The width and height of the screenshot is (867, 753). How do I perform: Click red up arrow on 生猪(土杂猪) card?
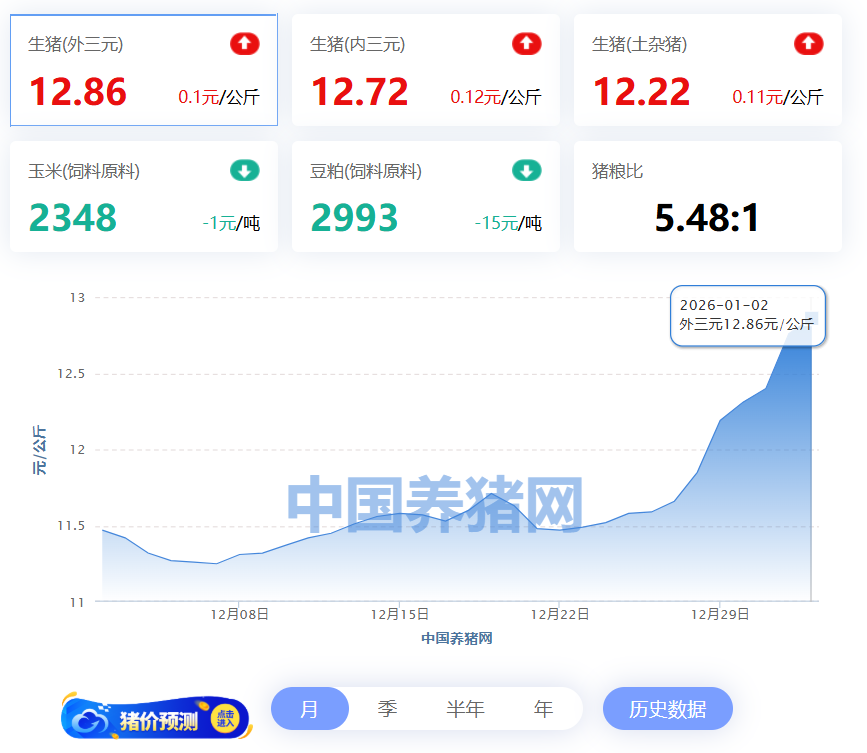(x=809, y=44)
